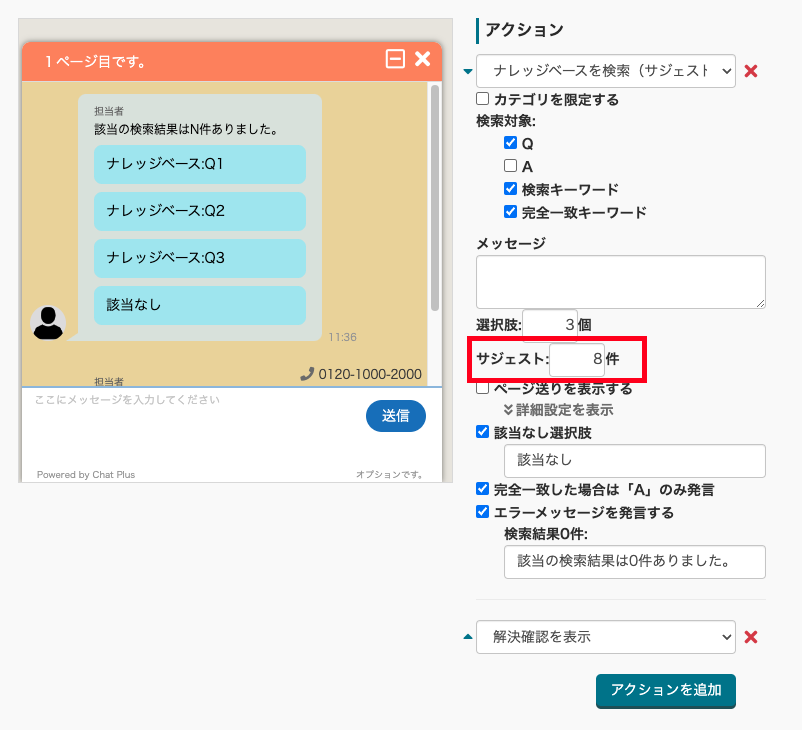Delete the knowledge base search action
The height and width of the screenshot is (730, 802).
point(752,71)
